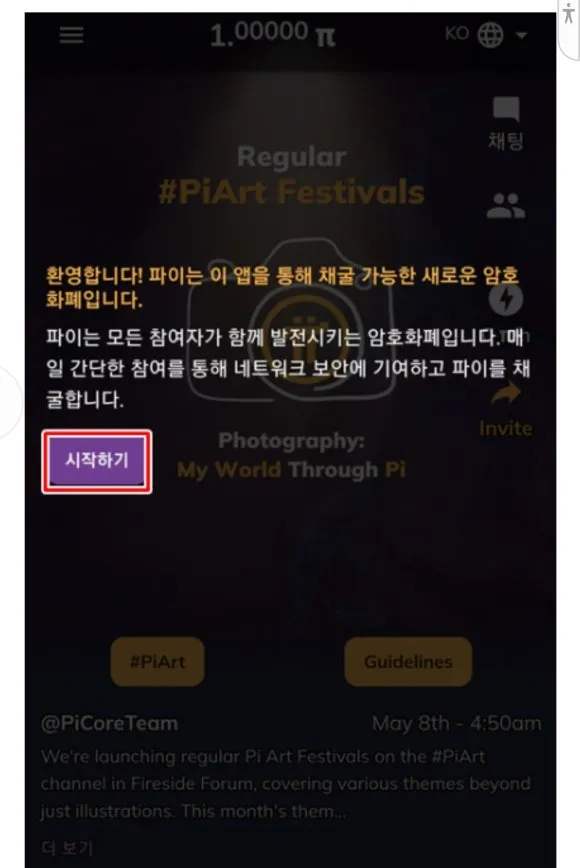This screenshot has height=868, width=580.
Task: Open the chat bubble icon
Action: pos(506,108)
